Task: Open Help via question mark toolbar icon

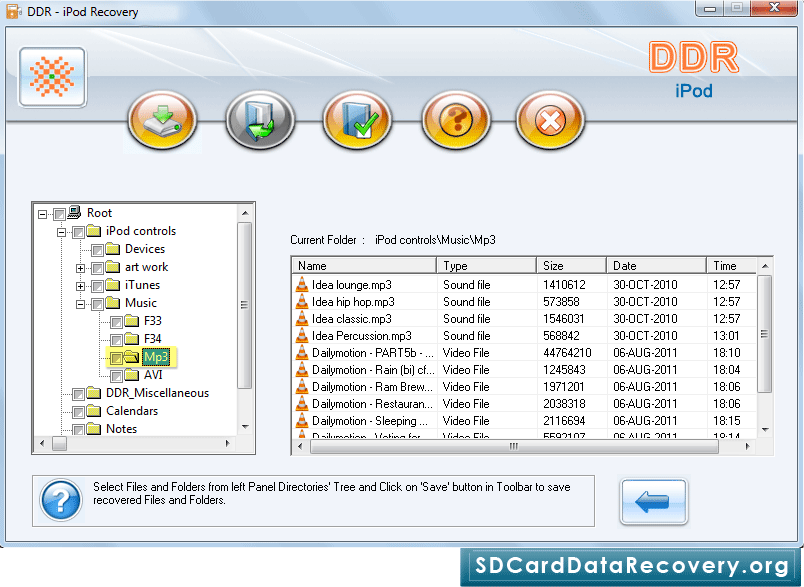Action: point(456,119)
